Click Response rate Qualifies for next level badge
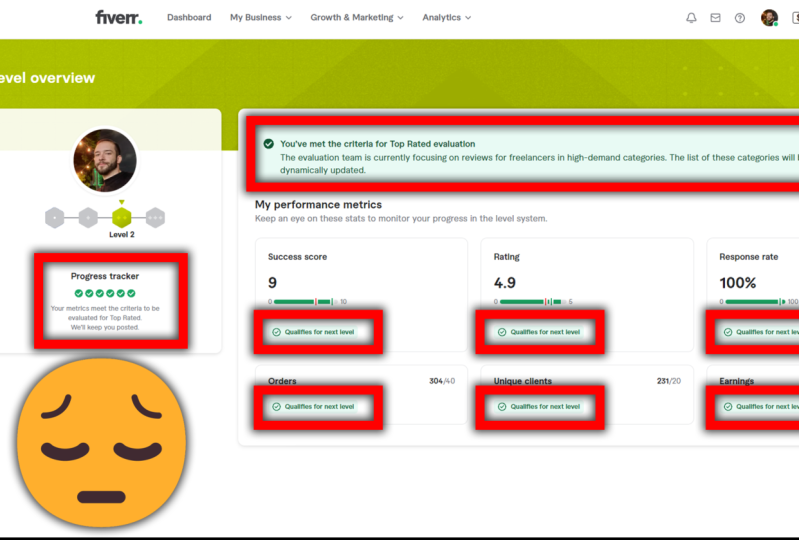The width and height of the screenshot is (799, 540). point(760,332)
